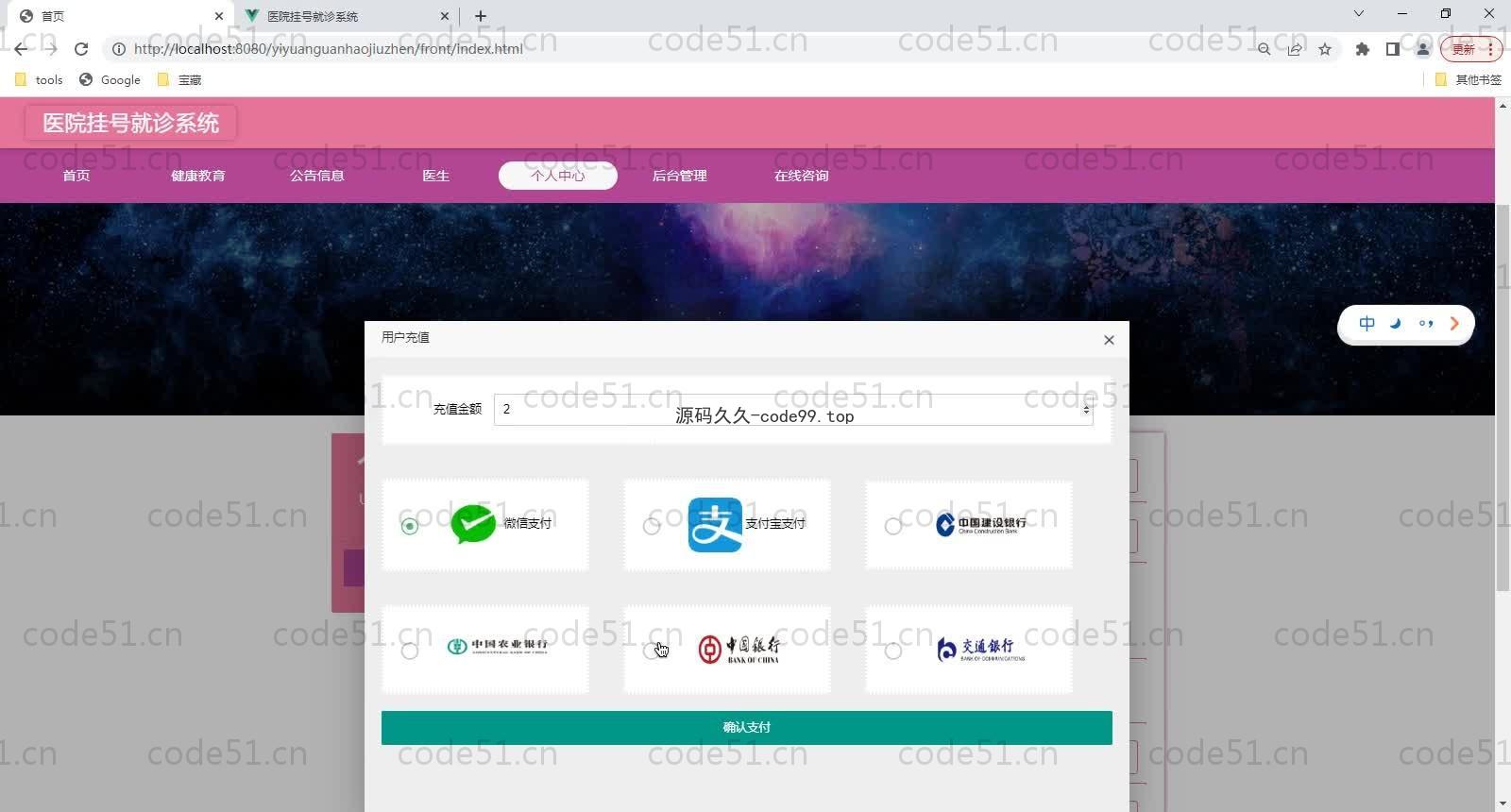Viewport: 1511px width, 812px height.
Task: Select the Alipay radio button
Action: pyautogui.click(x=652, y=526)
